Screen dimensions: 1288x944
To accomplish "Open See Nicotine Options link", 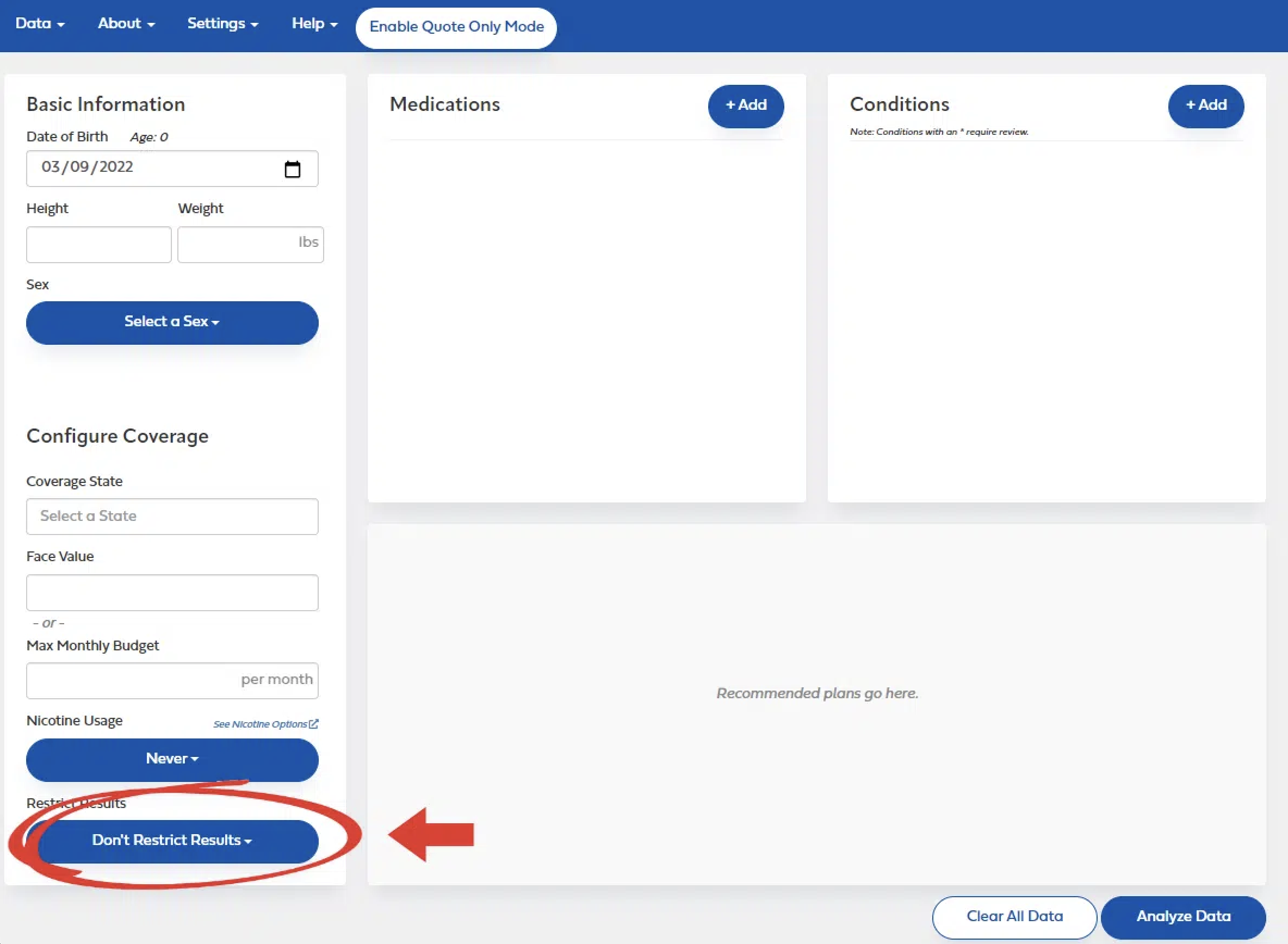I will coord(261,724).
